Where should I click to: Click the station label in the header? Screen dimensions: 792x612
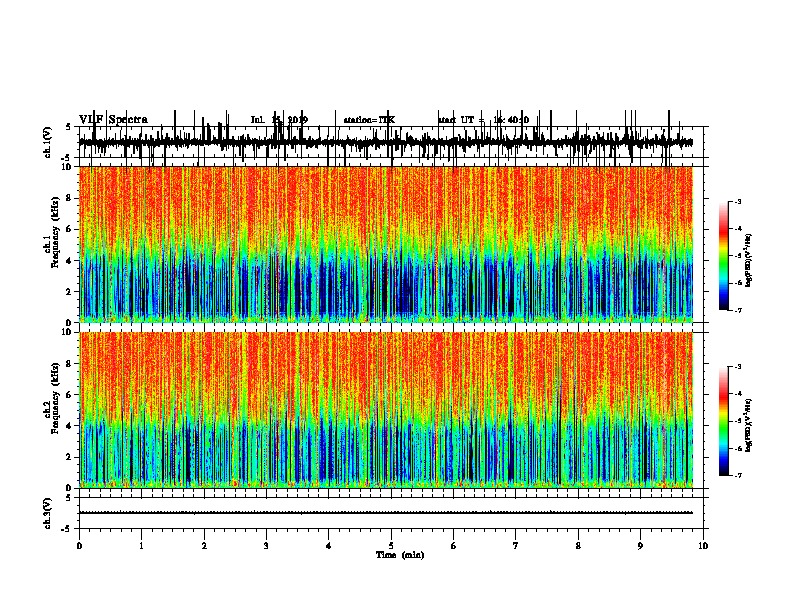369,120
